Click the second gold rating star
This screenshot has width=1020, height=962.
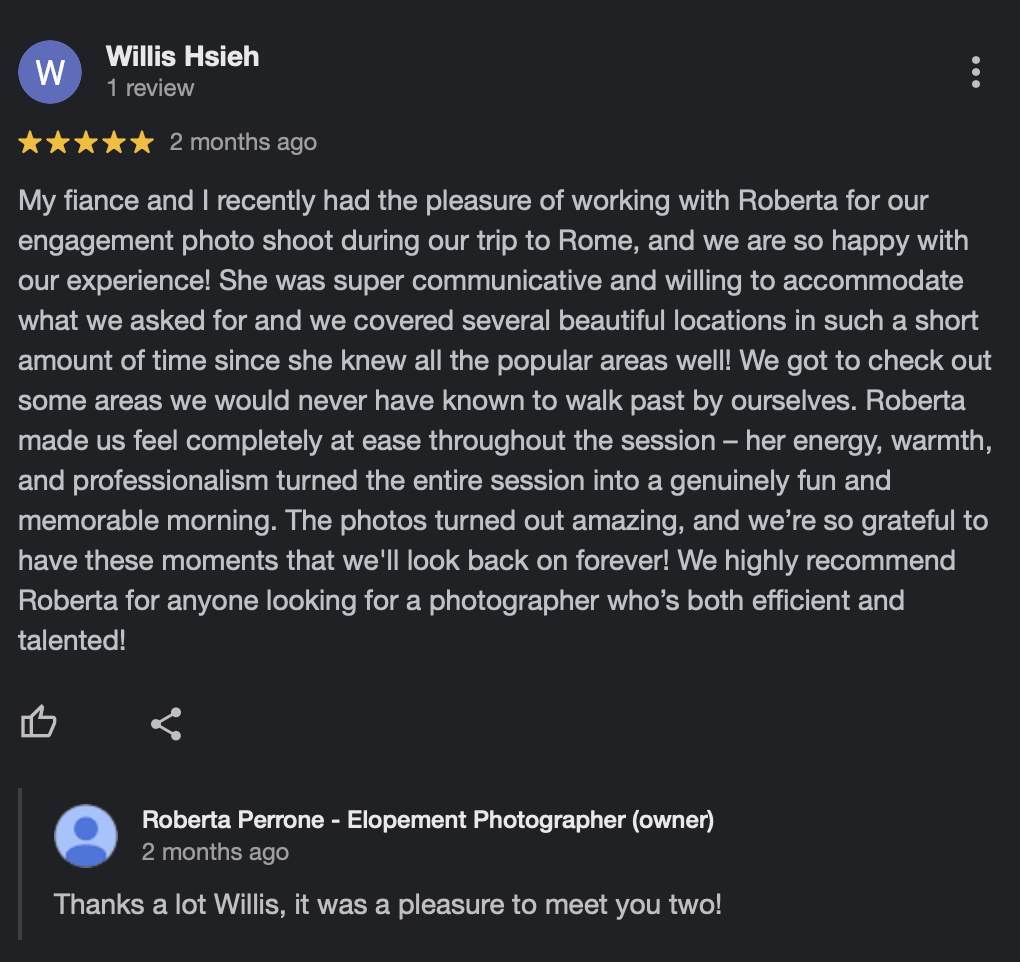(58, 143)
